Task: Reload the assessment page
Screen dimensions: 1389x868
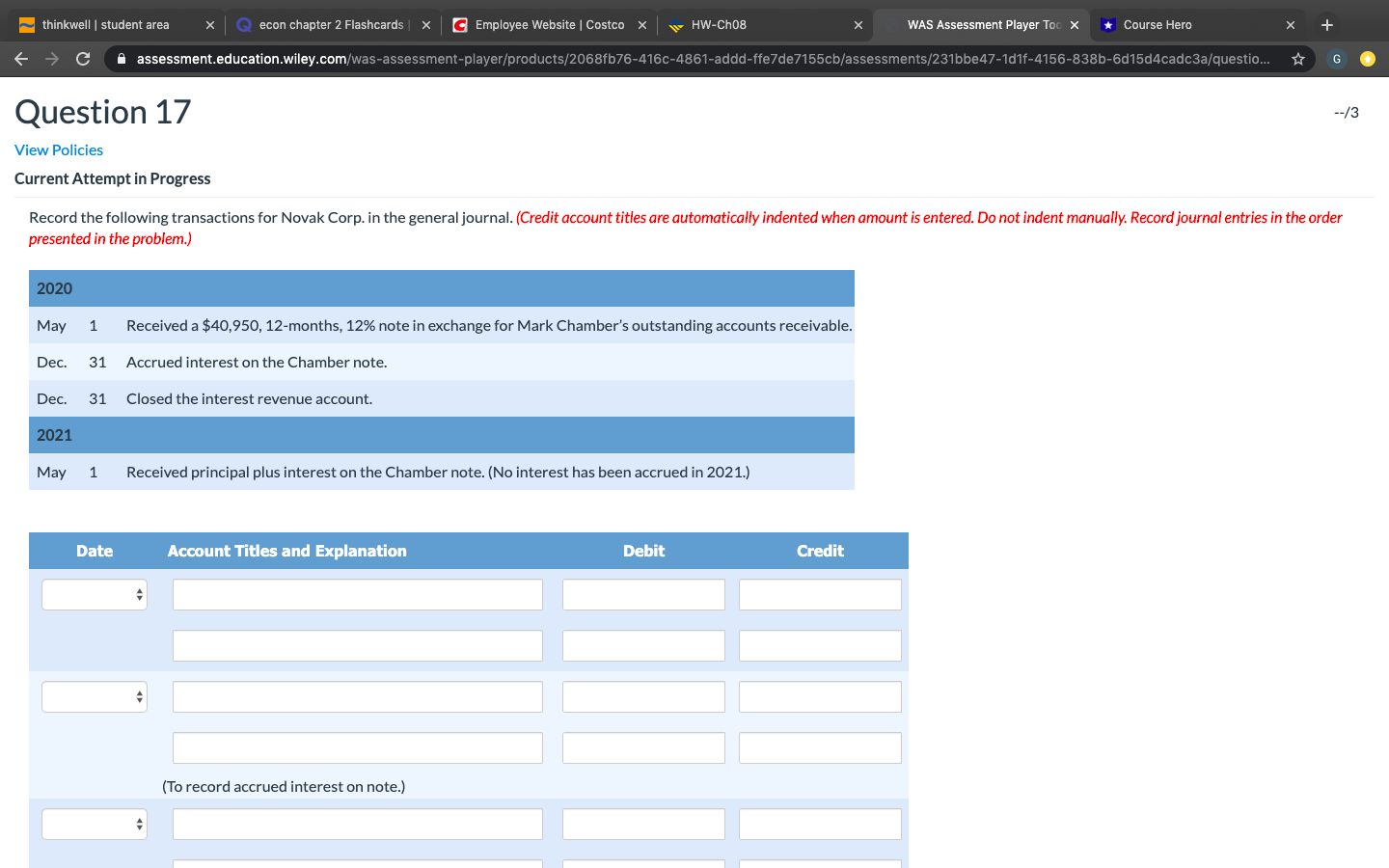Action: click(x=83, y=58)
